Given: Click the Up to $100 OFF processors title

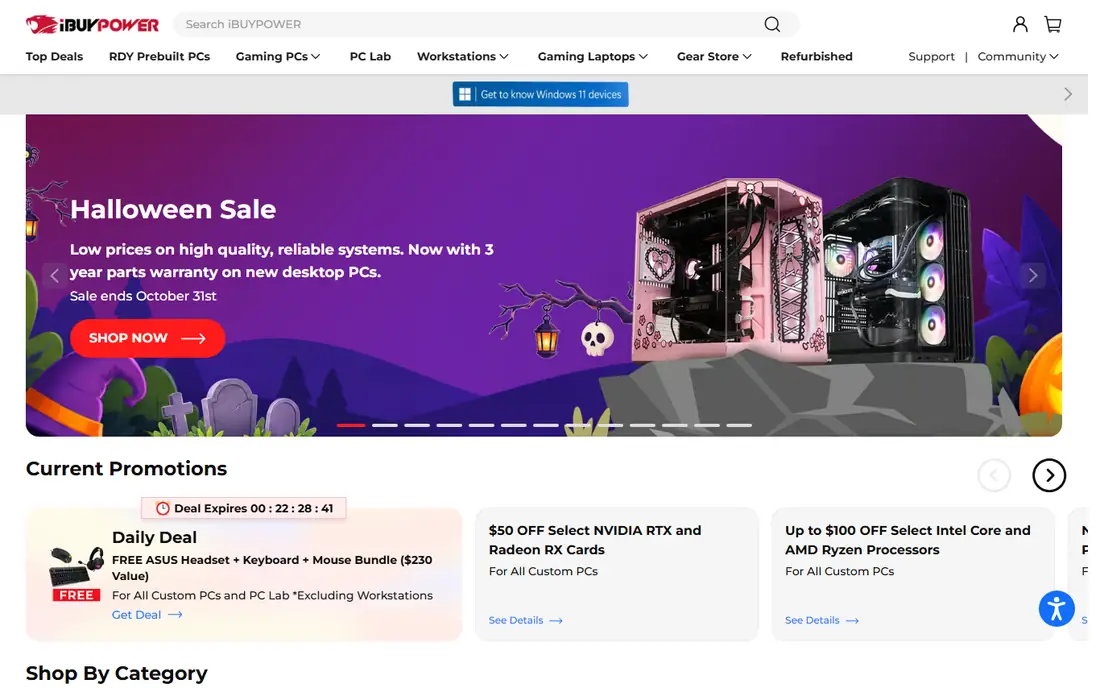Looking at the screenshot, I should [x=907, y=541].
